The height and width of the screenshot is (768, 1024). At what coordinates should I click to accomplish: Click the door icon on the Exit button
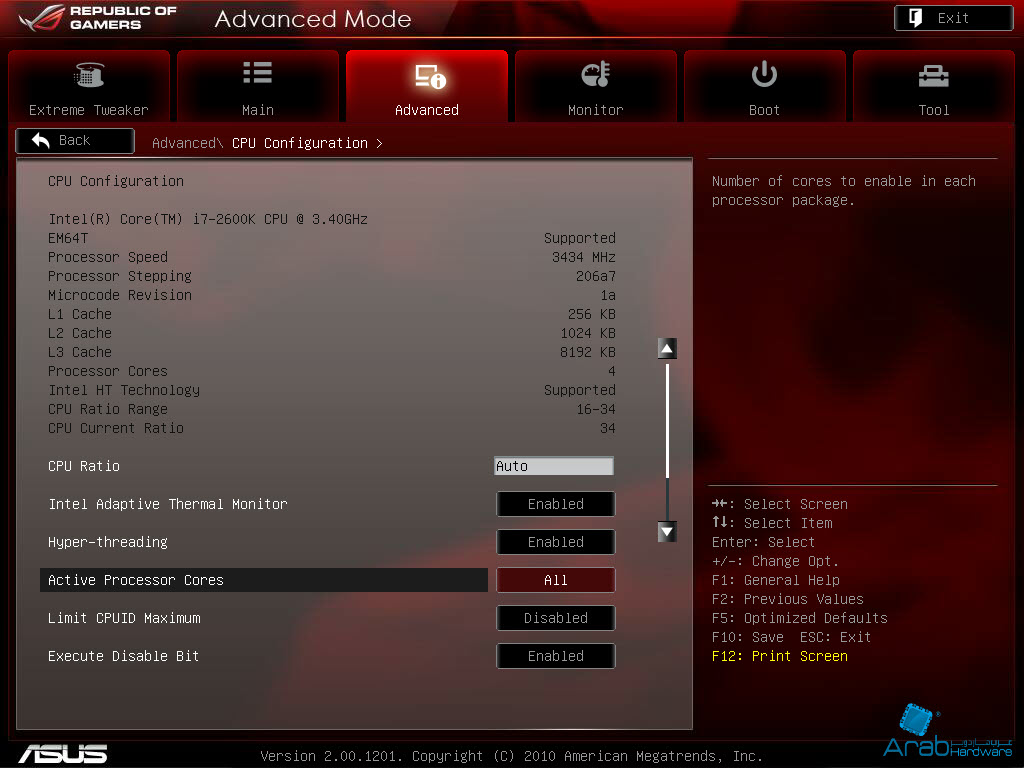pyautogui.click(x=916, y=18)
